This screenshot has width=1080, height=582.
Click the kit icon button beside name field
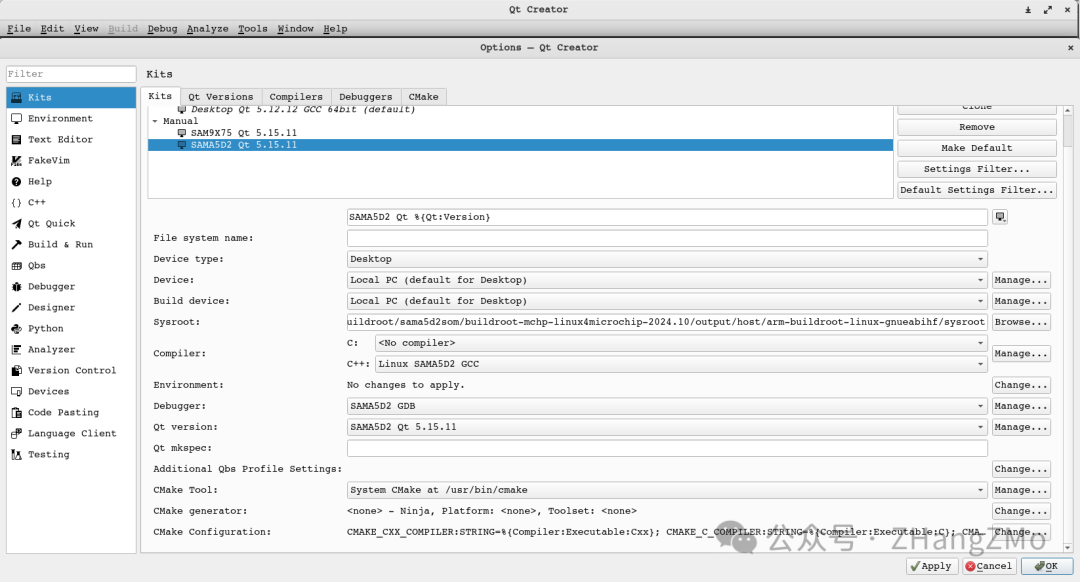(1000, 217)
